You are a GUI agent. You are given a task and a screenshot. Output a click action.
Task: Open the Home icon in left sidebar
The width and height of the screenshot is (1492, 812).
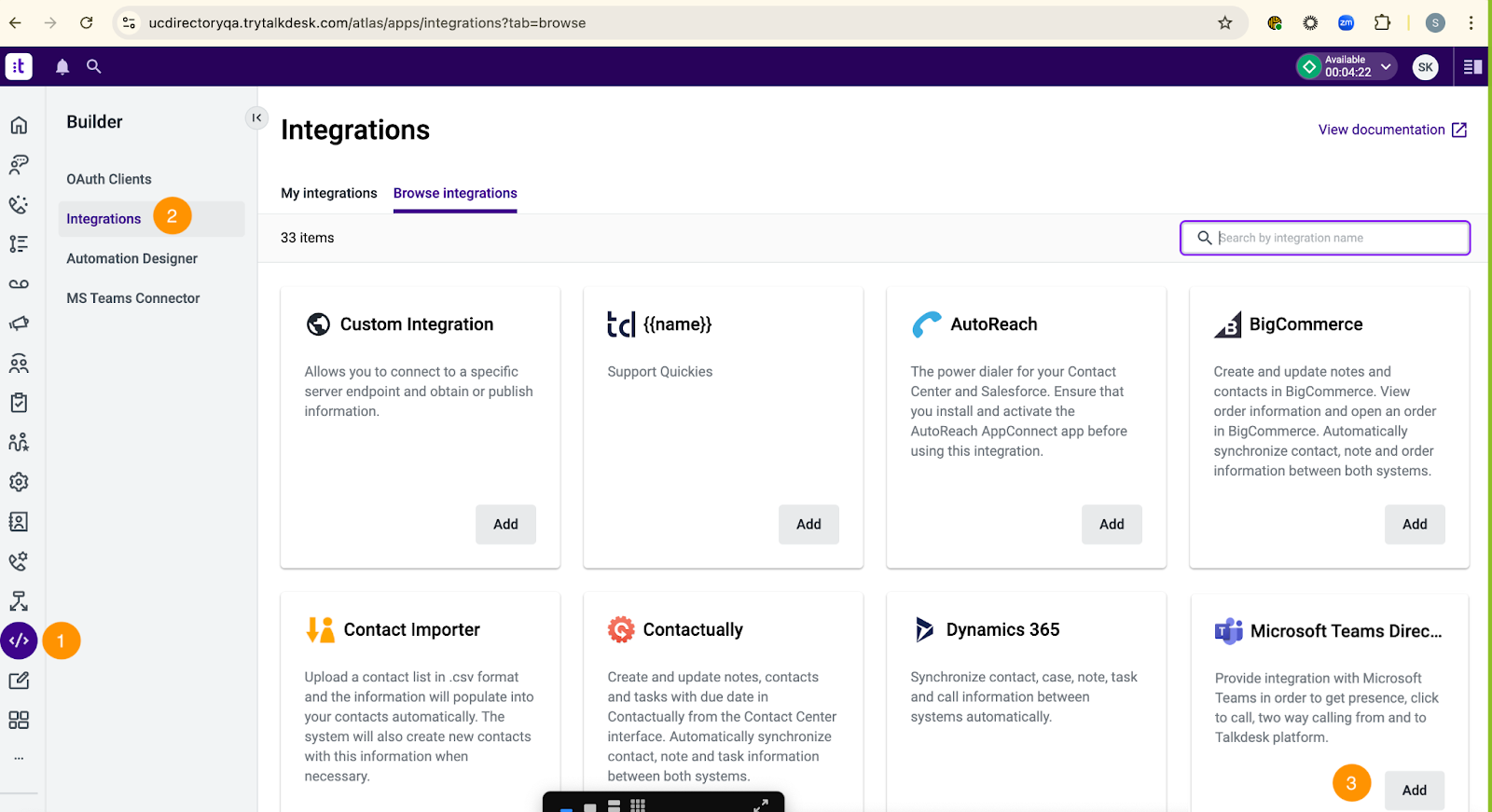coord(19,125)
